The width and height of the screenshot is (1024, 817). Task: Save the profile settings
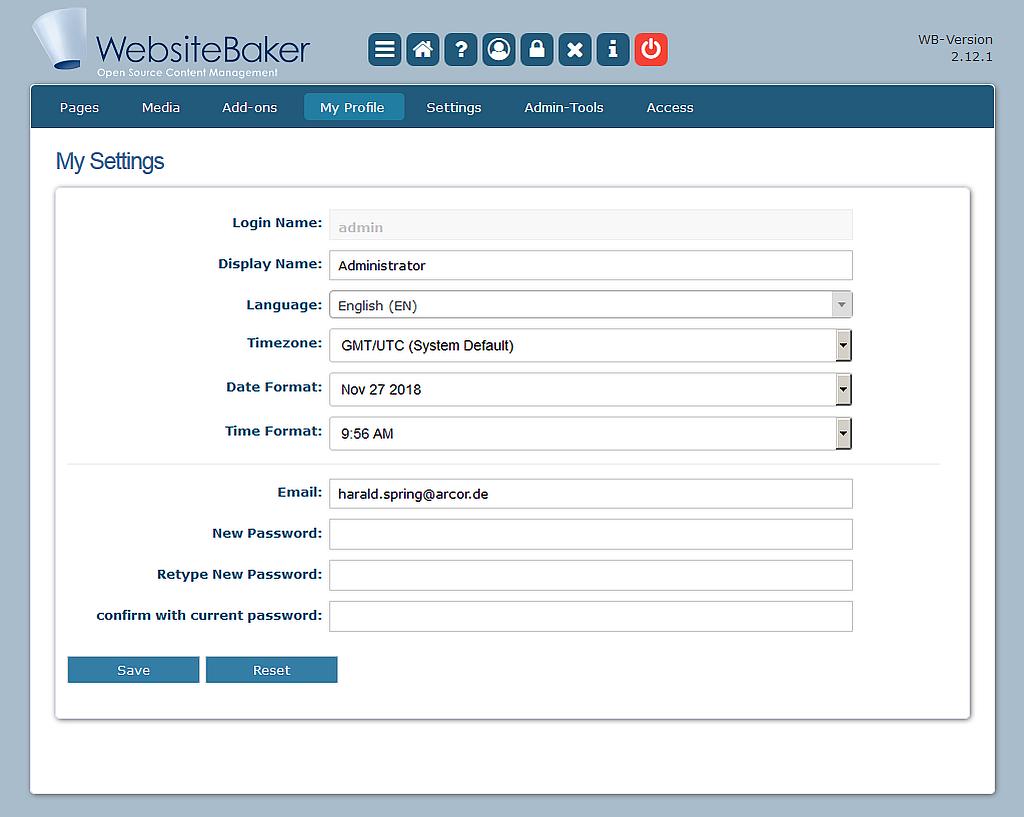point(133,670)
